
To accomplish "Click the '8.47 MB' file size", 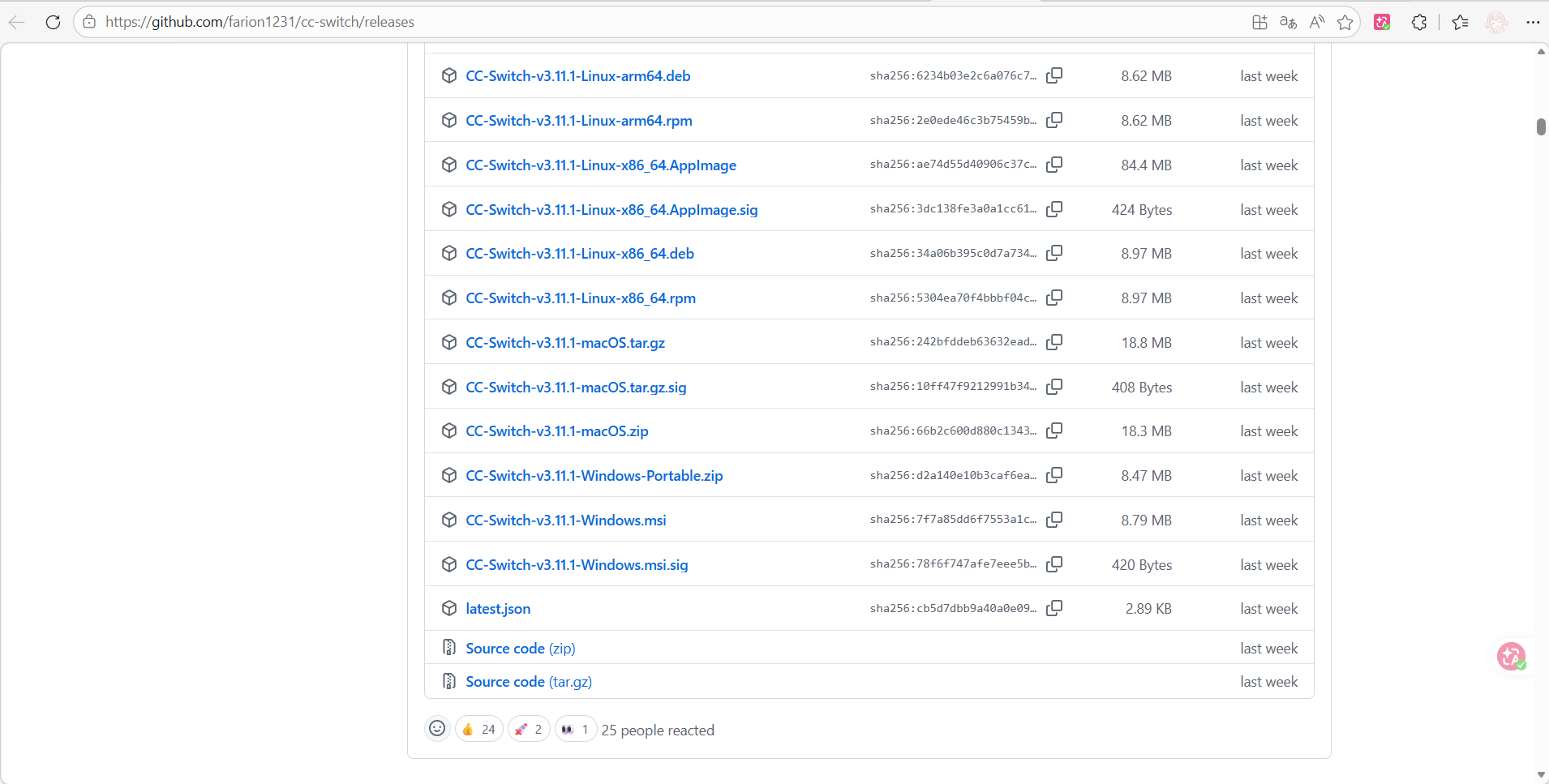I will 1146,475.
